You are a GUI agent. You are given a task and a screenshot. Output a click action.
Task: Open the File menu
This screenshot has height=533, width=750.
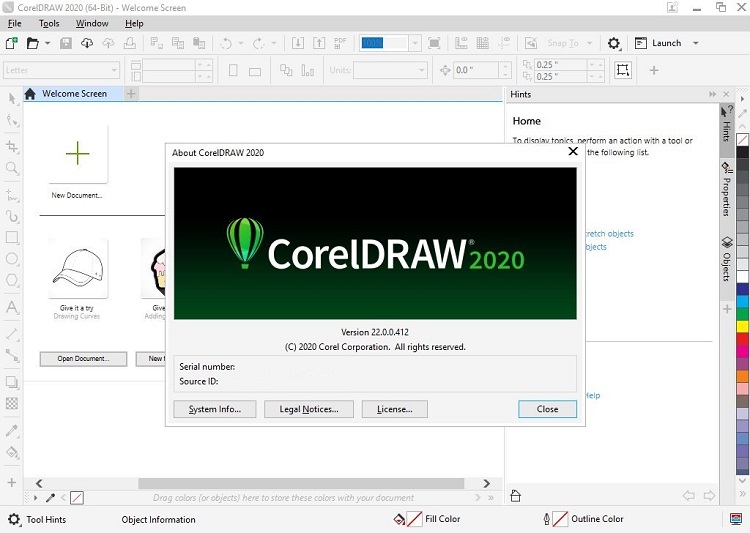(14, 23)
